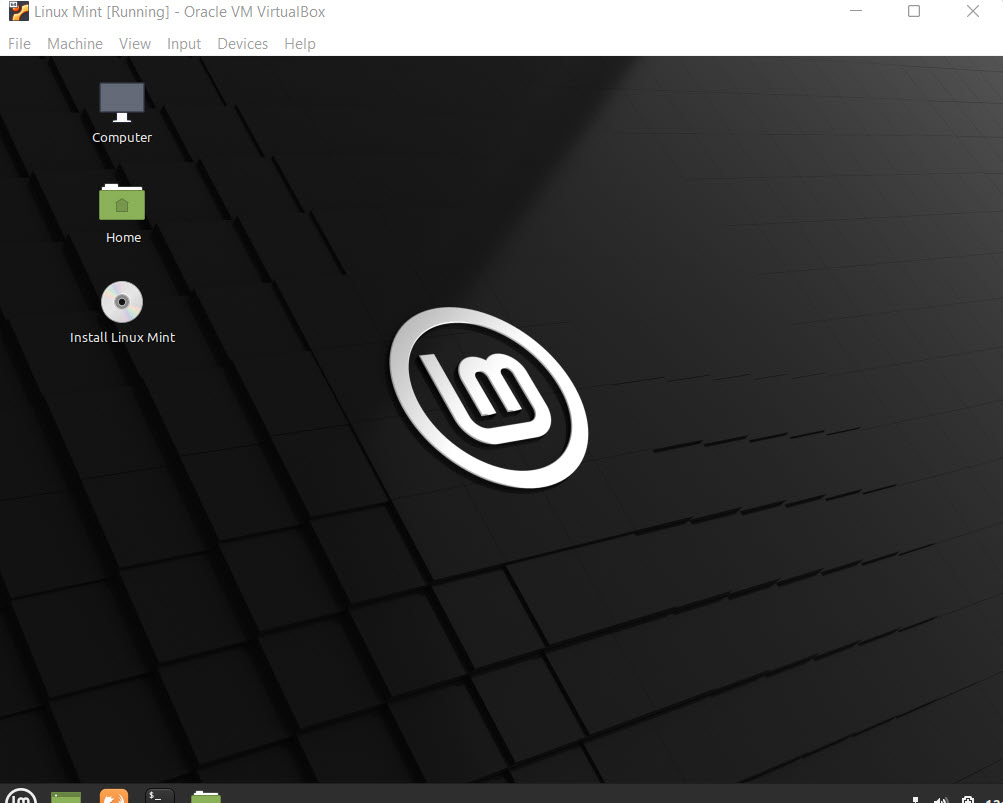Open the Files manager in the panel
This screenshot has width=1003, height=803.
(x=206, y=797)
